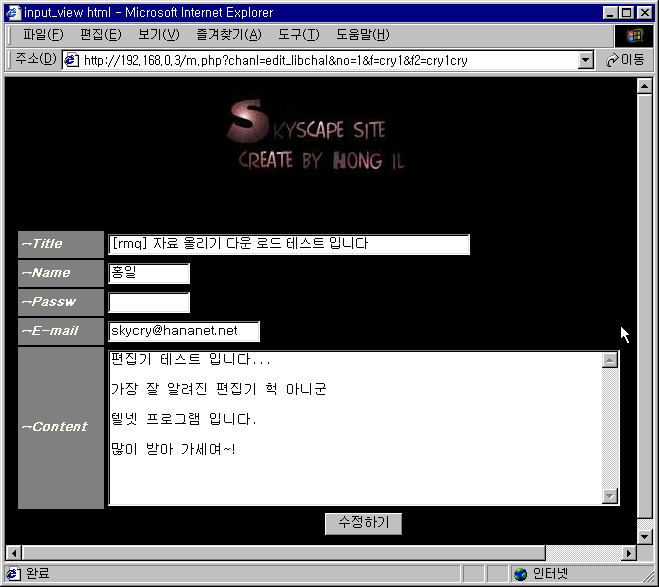Click the horizontal scroll left arrow
Image resolution: width=659 pixels, height=587 pixels.
(x=14, y=553)
